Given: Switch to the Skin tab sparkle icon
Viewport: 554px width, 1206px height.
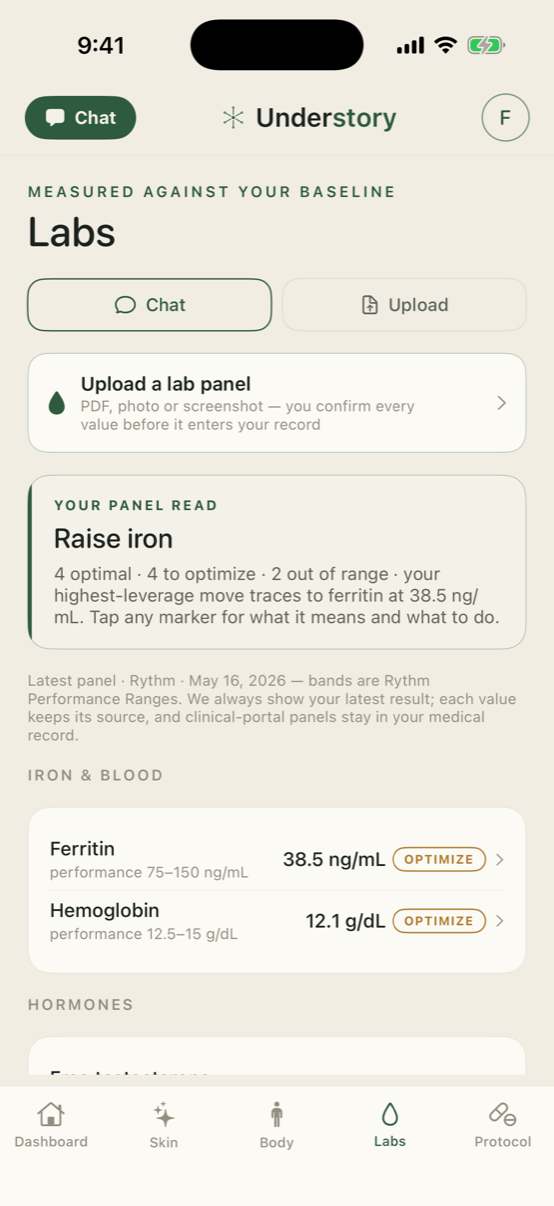Looking at the screenshot, I should point(164,1115).
